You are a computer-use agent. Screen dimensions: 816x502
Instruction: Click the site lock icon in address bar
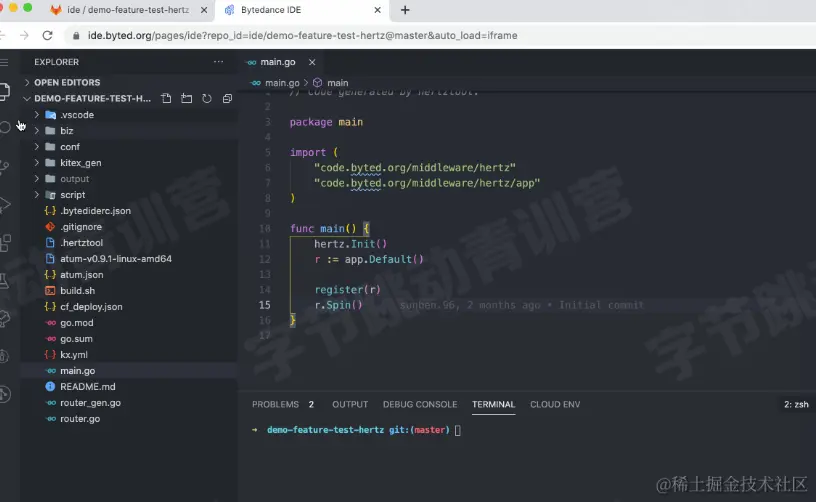tap(76, 35)
